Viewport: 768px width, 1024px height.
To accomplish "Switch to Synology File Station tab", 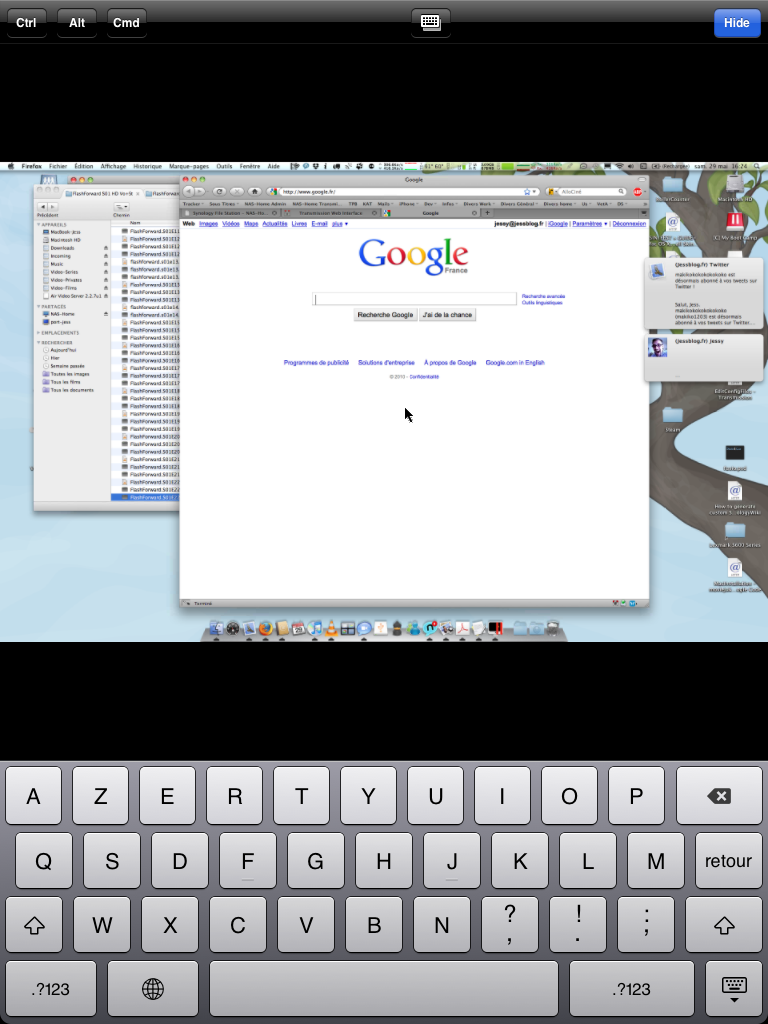I will pyautogui.click(x=231, y=213).
